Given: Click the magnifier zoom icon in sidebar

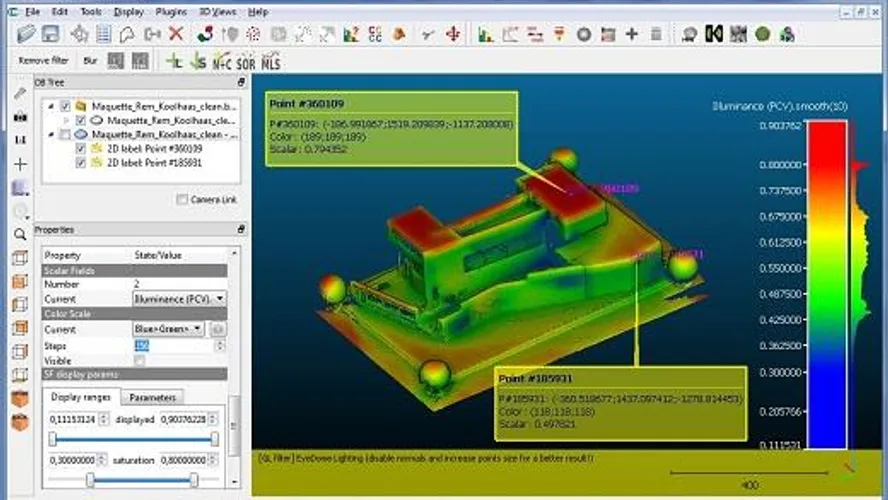Looking at the screenshot, I should point(20,234).
